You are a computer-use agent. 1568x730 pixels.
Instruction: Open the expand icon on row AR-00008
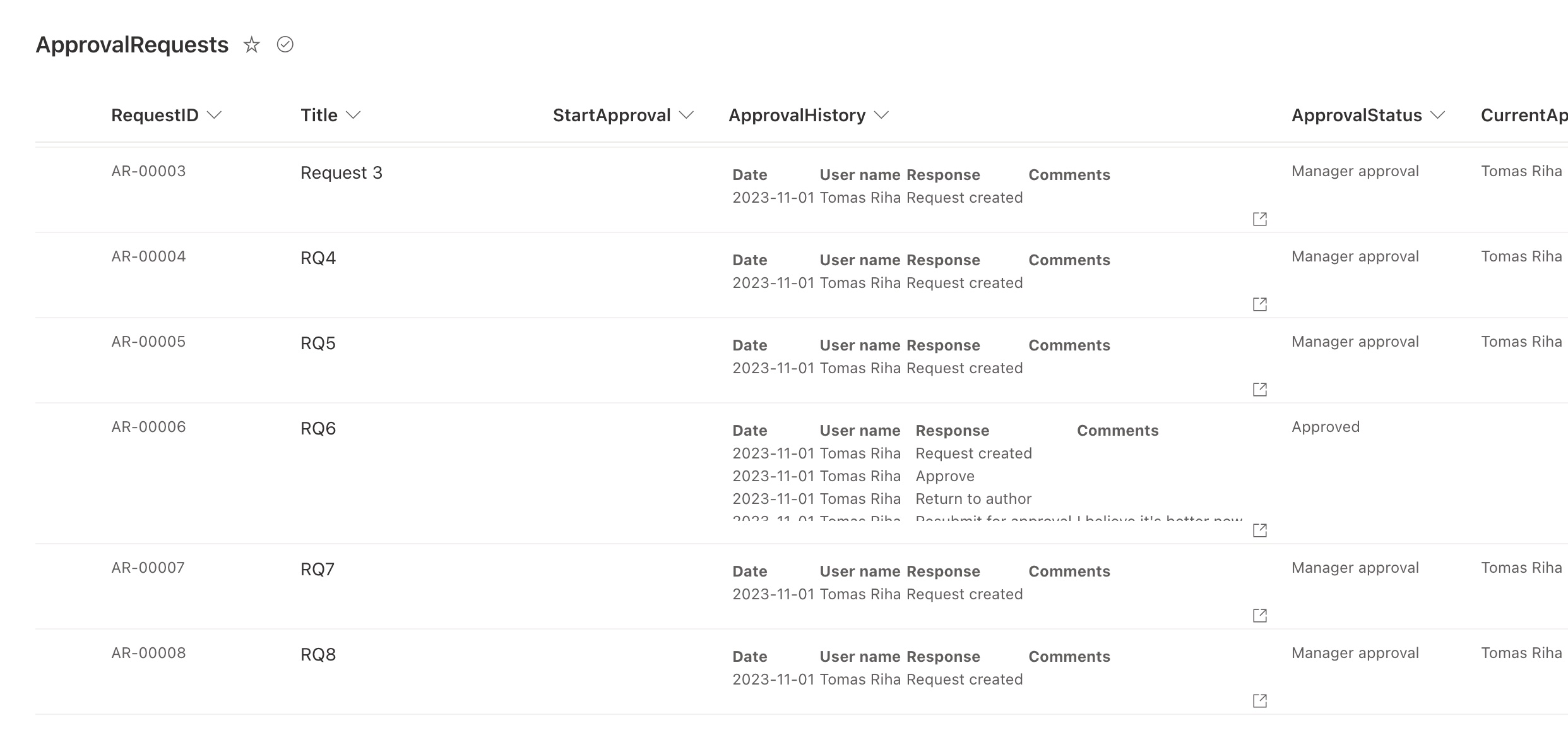pos(1260,700)
